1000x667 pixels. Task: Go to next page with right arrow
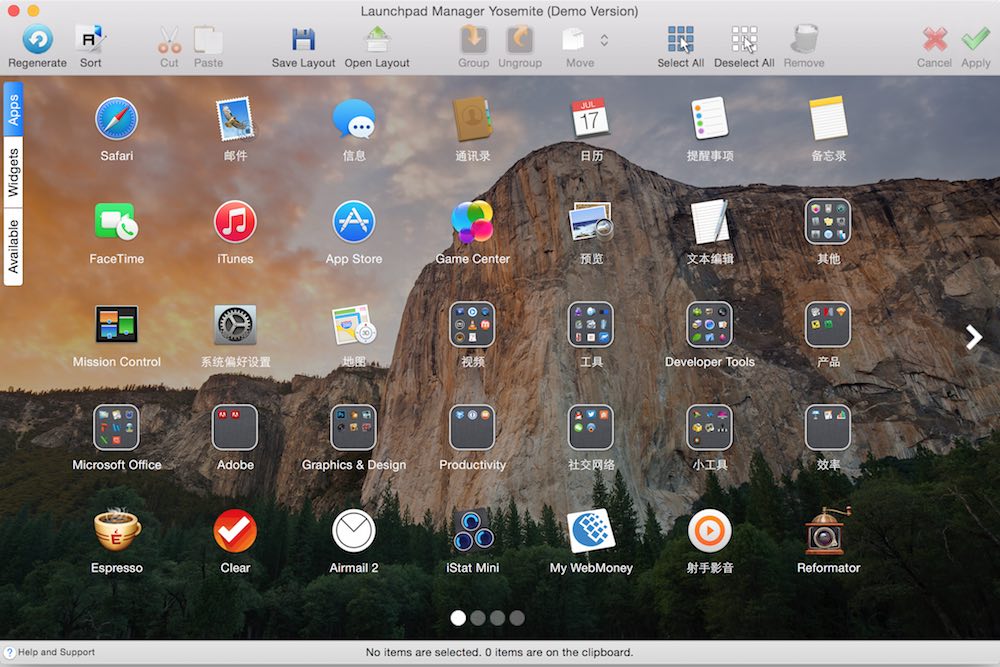tap(974, 337)
